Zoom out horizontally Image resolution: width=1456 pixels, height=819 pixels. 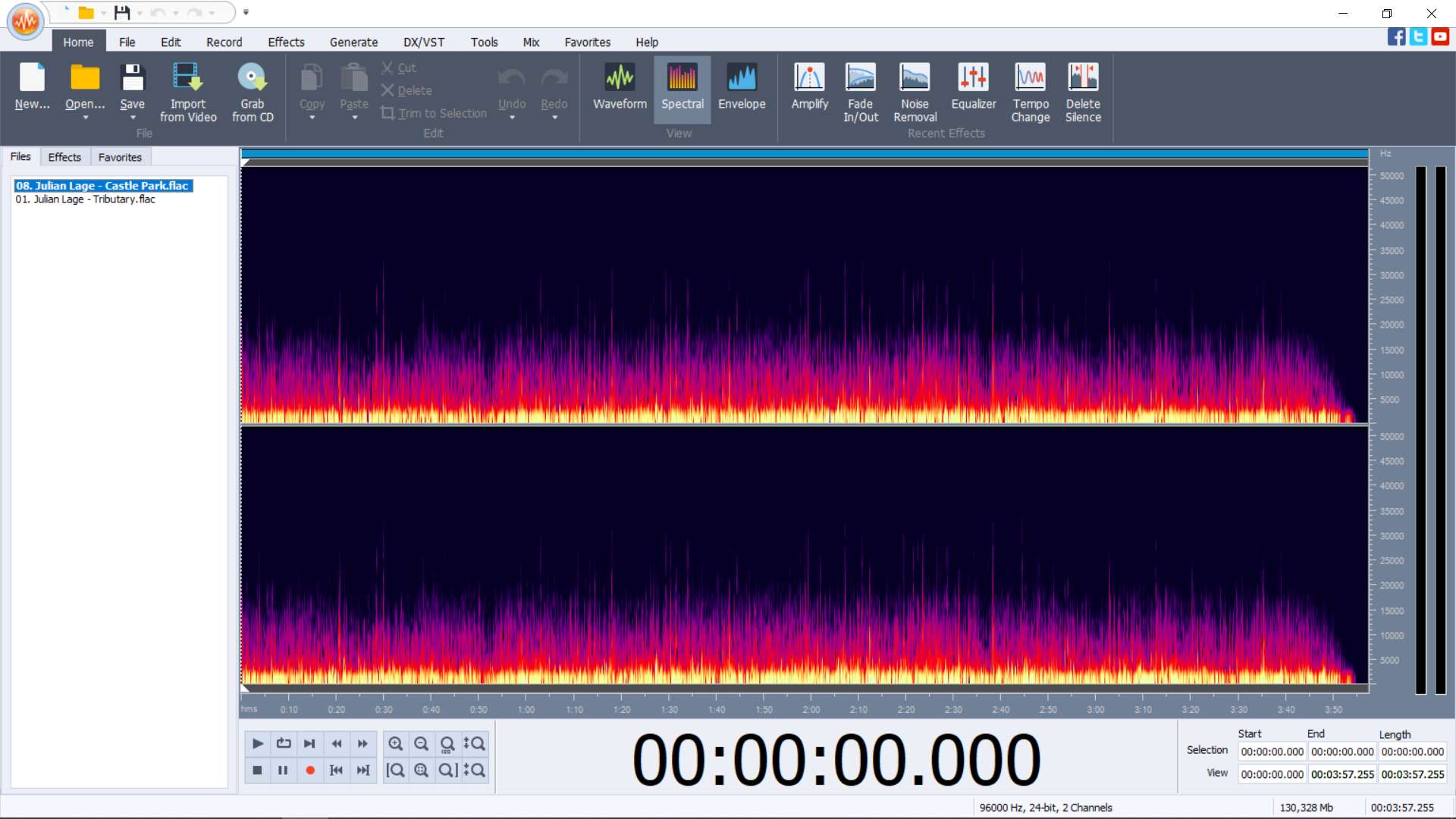(422, 743)
